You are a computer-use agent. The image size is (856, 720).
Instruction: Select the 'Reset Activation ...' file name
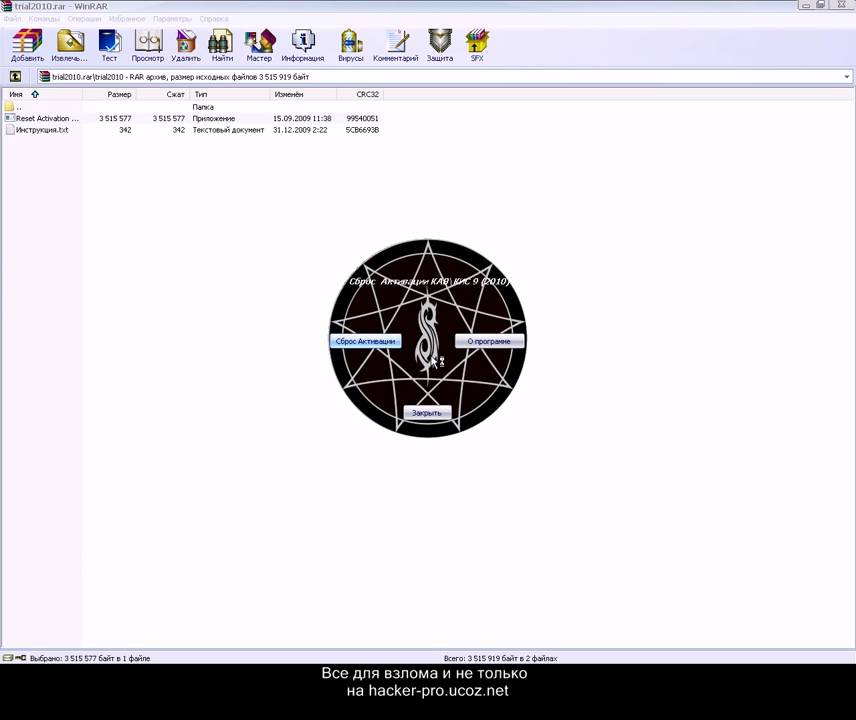coord(47,118)
